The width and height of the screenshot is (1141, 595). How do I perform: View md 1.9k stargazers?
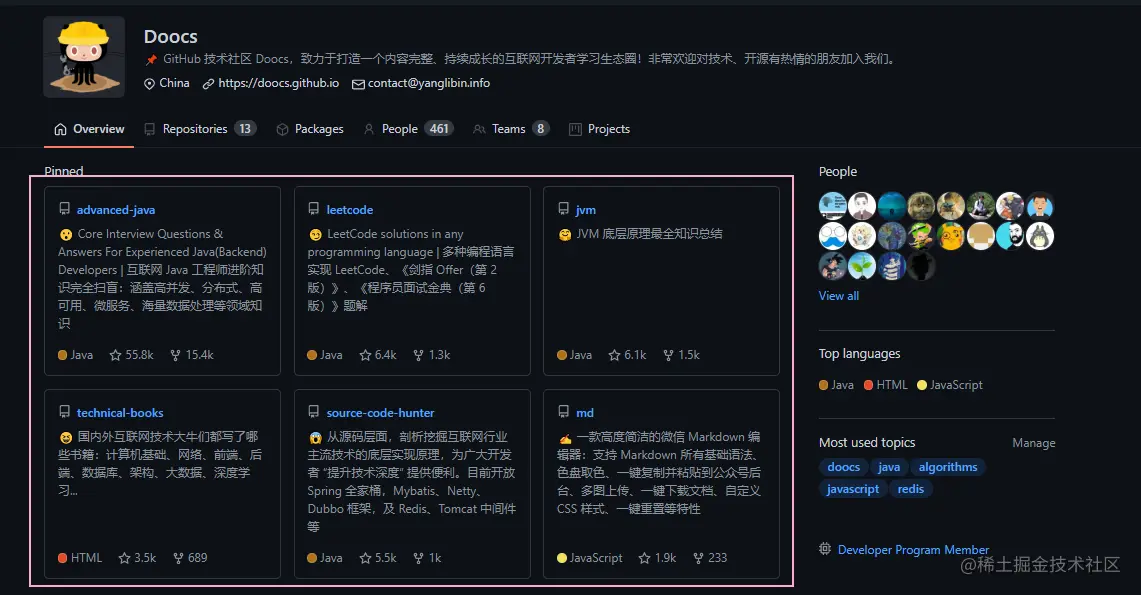[657, 558]
